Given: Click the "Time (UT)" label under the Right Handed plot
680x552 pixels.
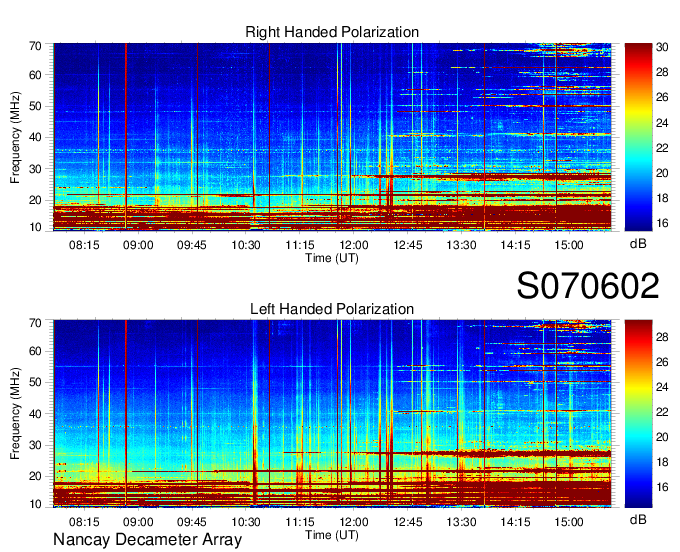Looking at the screenshot, I should coord(332,258).
